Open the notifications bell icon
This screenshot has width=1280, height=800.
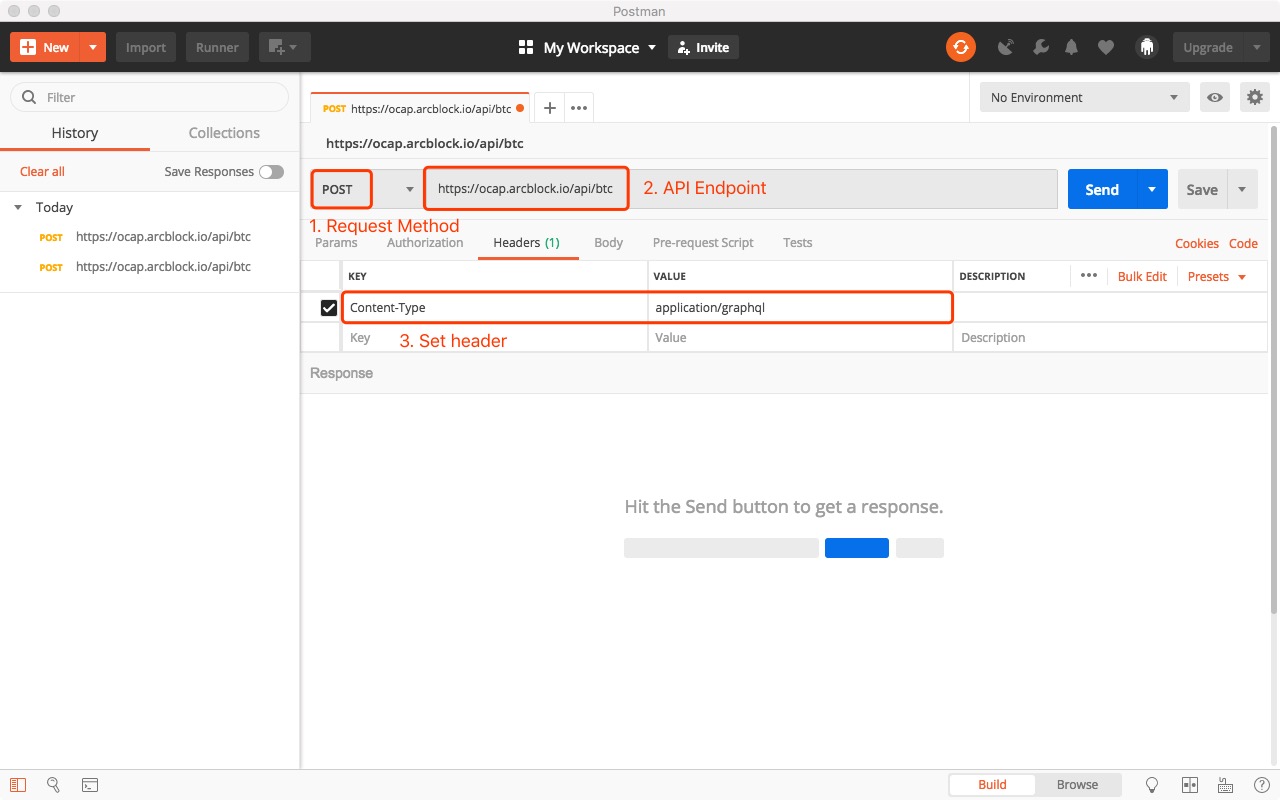pyautogui.click(x=1072, y=47)
